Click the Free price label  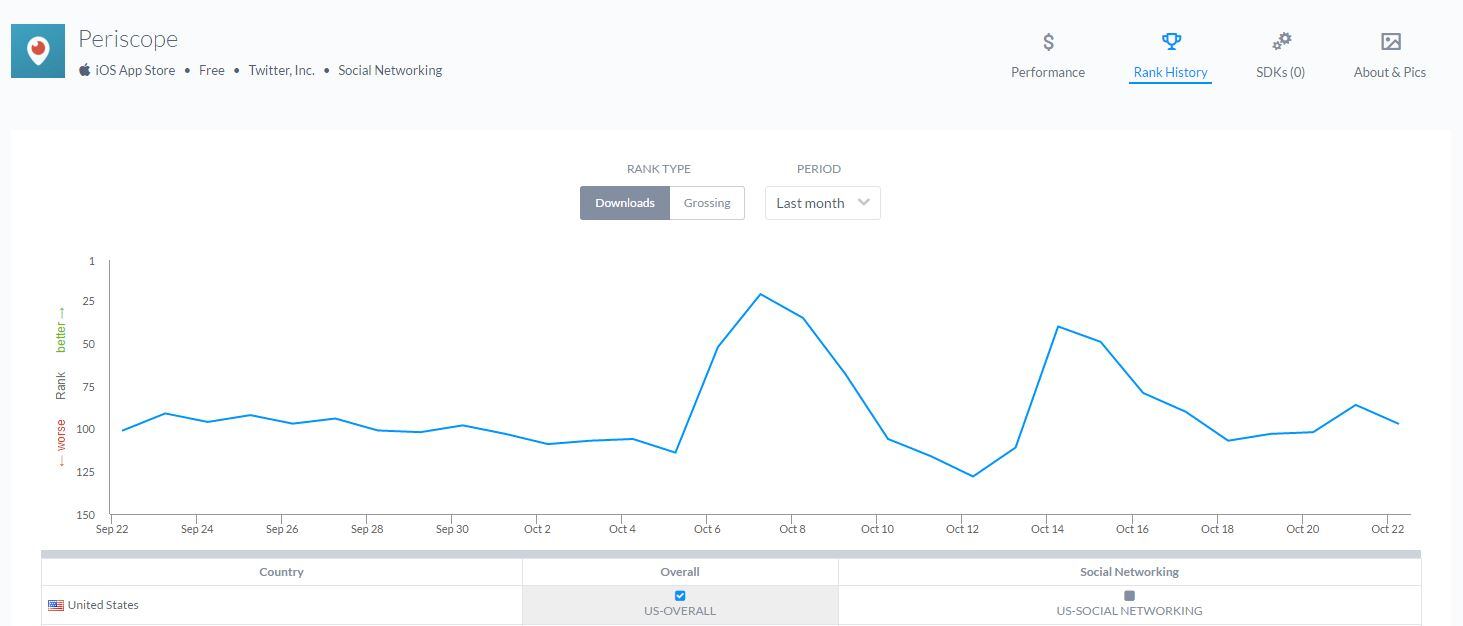coord(212,70)
